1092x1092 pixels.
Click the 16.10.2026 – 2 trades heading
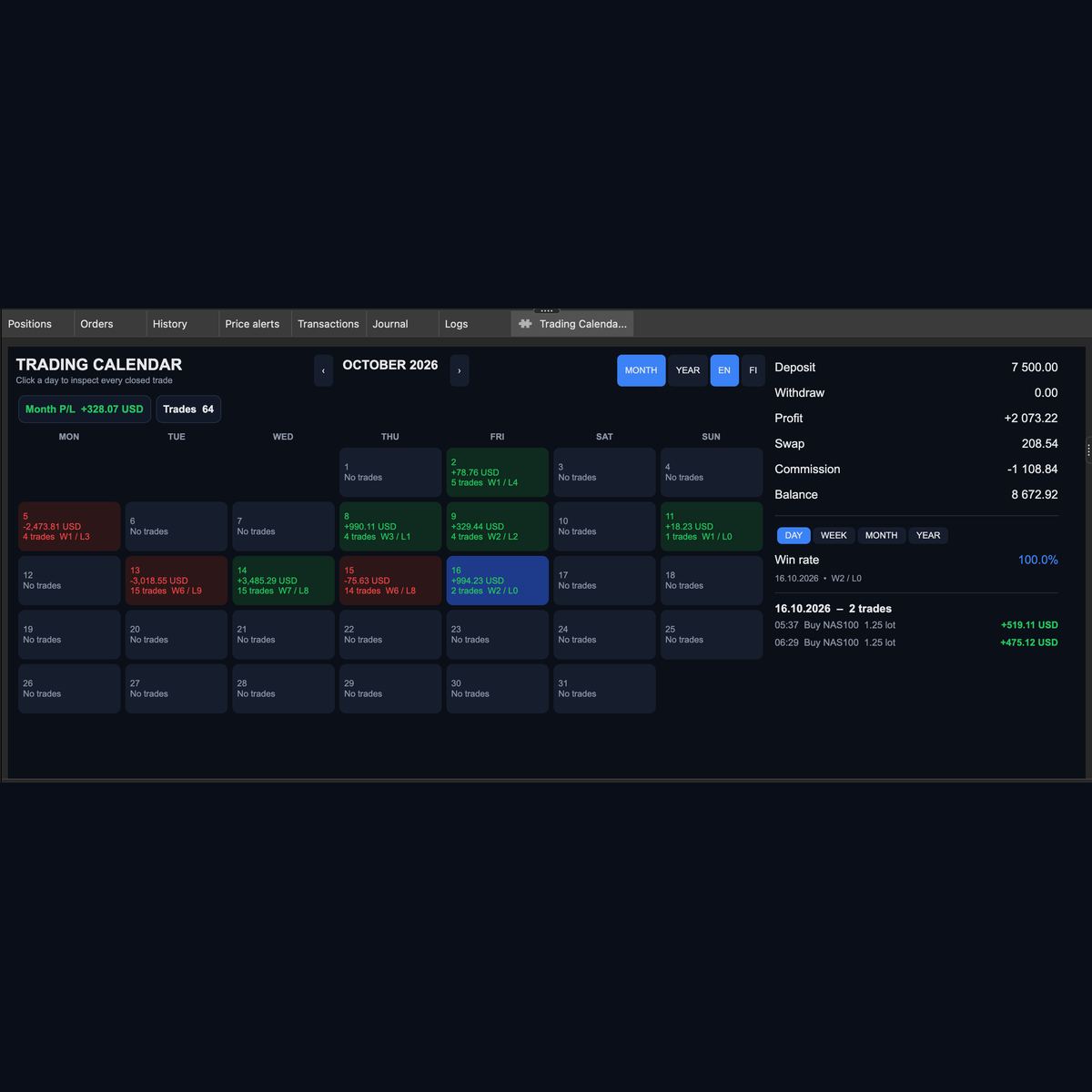coord(833,609)
